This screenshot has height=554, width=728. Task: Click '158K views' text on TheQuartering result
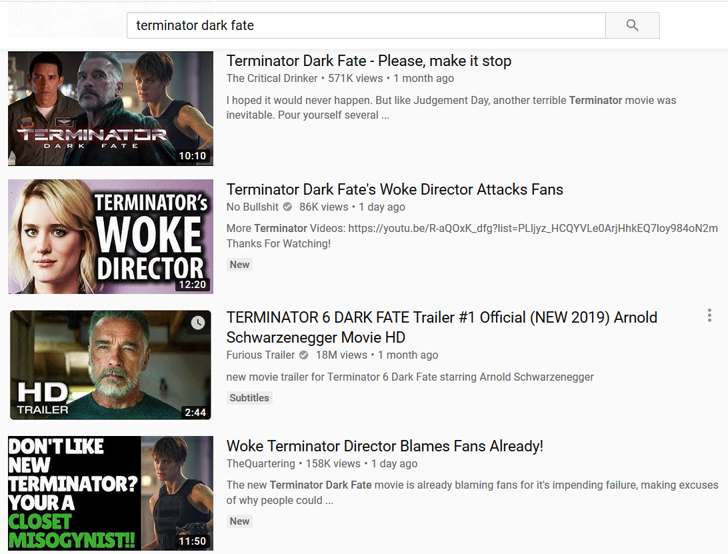coord(333,463)
